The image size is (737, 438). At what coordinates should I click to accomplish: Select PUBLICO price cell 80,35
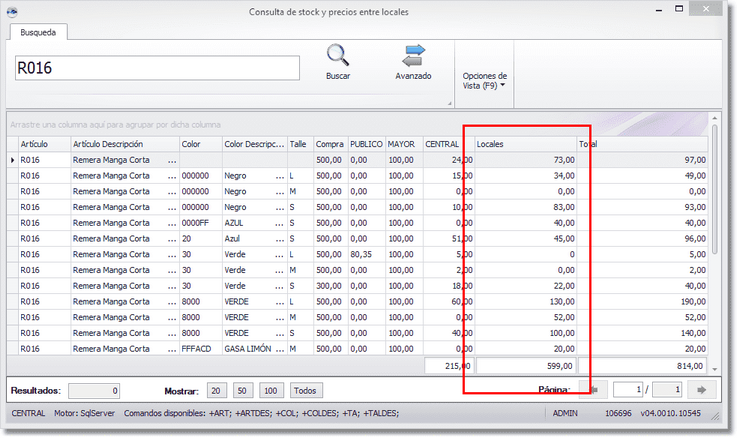click(x=366, y=254)
